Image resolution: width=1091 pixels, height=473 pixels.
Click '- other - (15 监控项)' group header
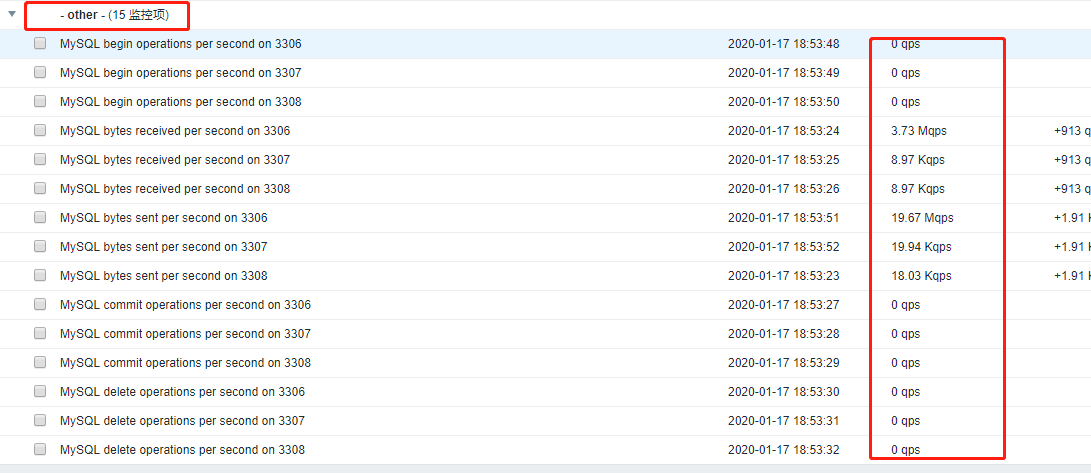pyautogui.click(x=114, y=15)
